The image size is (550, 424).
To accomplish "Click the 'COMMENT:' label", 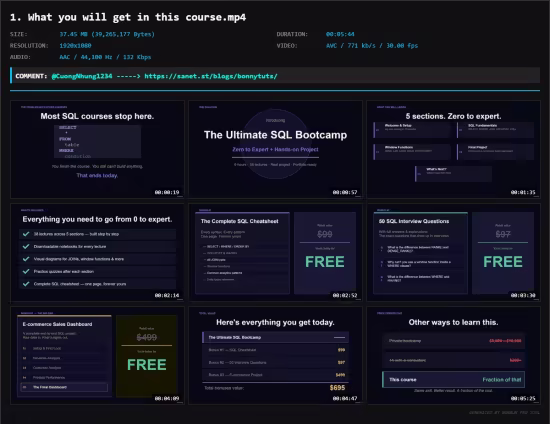I will click(31, 76).
